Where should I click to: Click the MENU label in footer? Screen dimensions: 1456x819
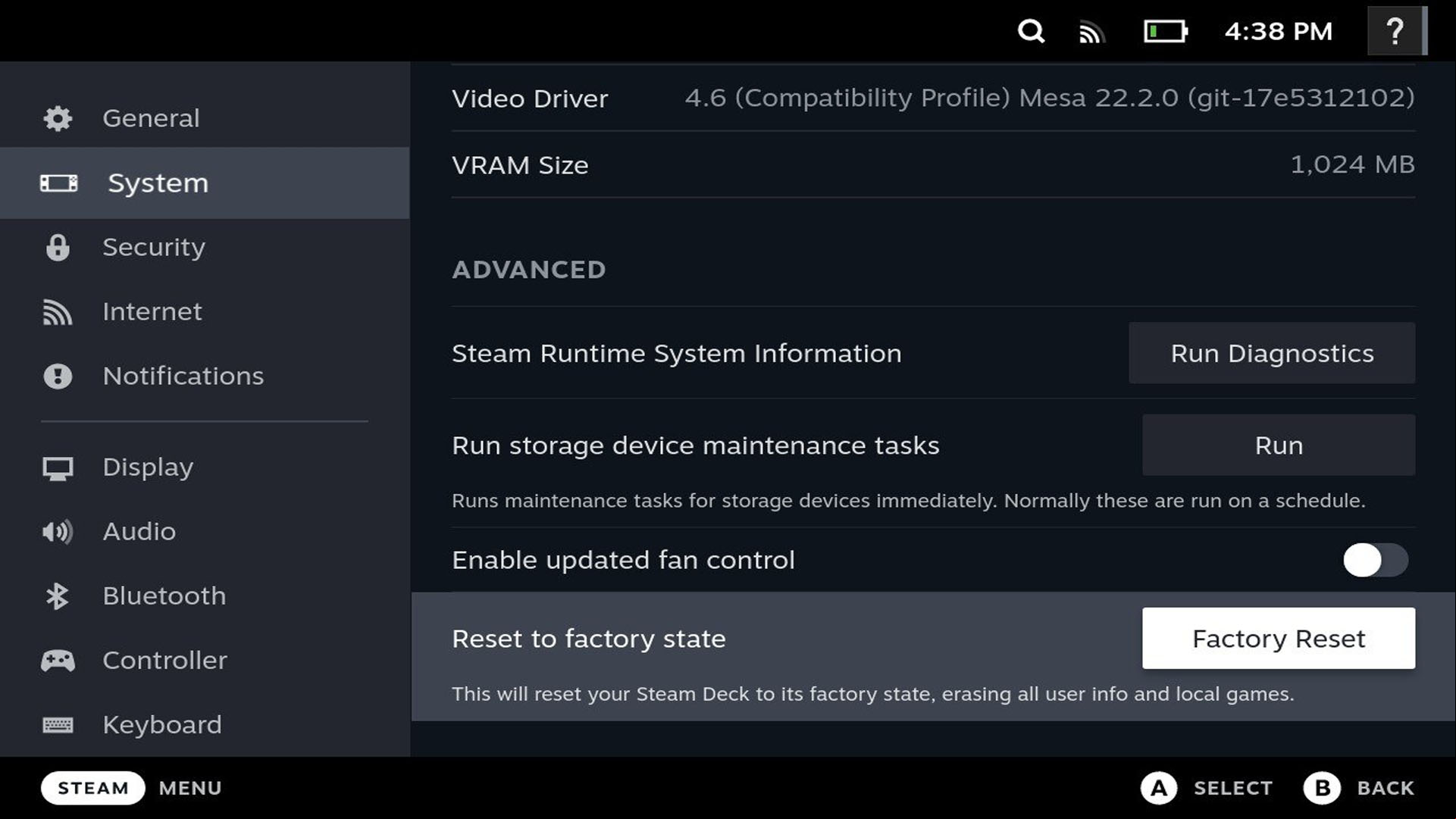pos(190,788)
